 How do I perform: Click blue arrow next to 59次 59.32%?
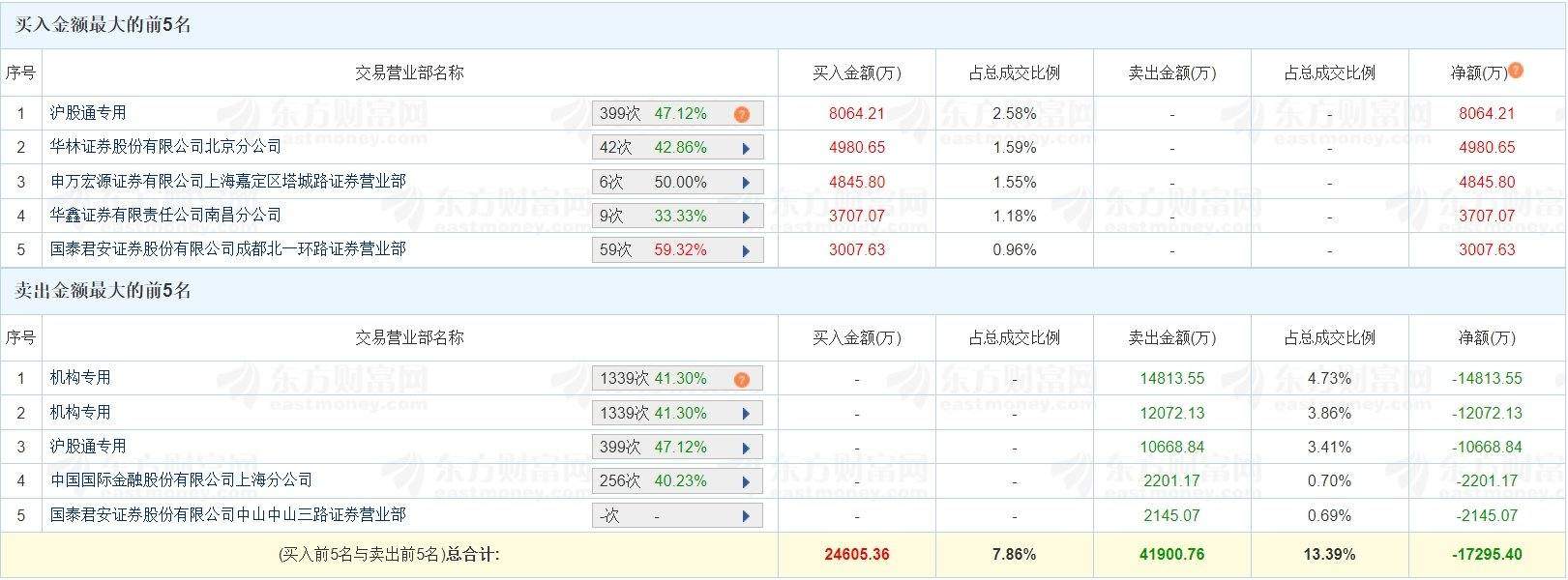[x=746, y=250]
